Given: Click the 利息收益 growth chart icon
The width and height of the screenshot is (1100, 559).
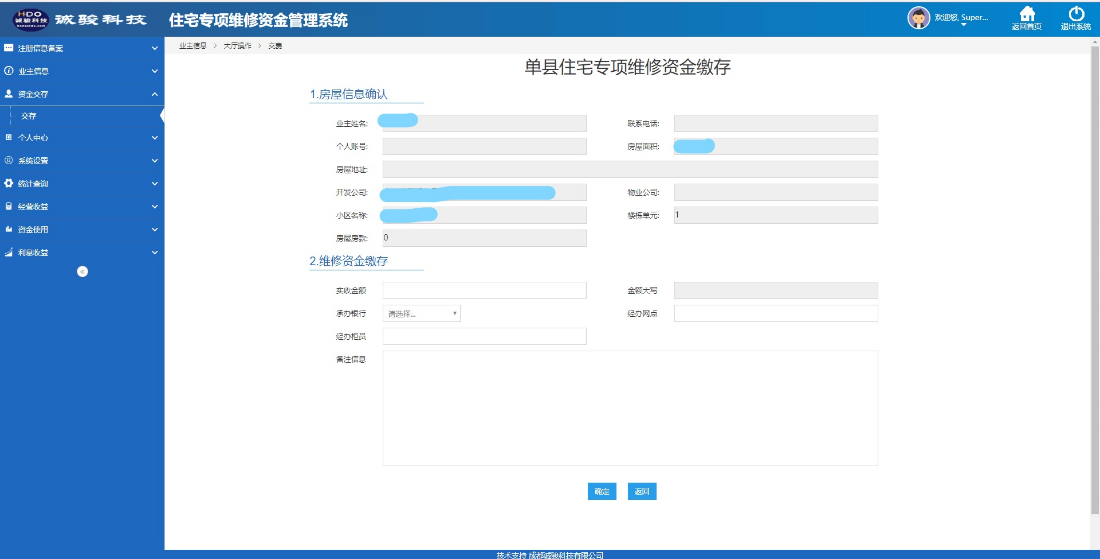Looking at the screenshot, I should click(x=8, y=252).
